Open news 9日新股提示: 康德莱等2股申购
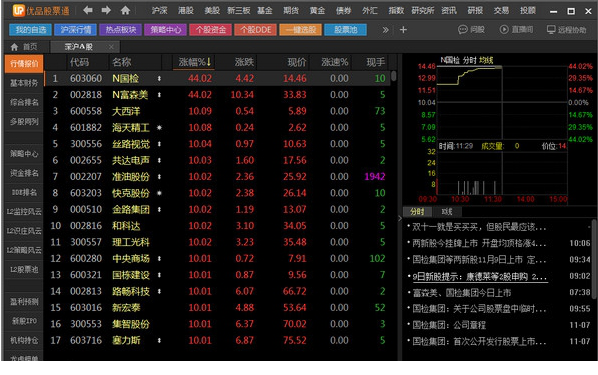The image size is (598, 375). [480, 277]
